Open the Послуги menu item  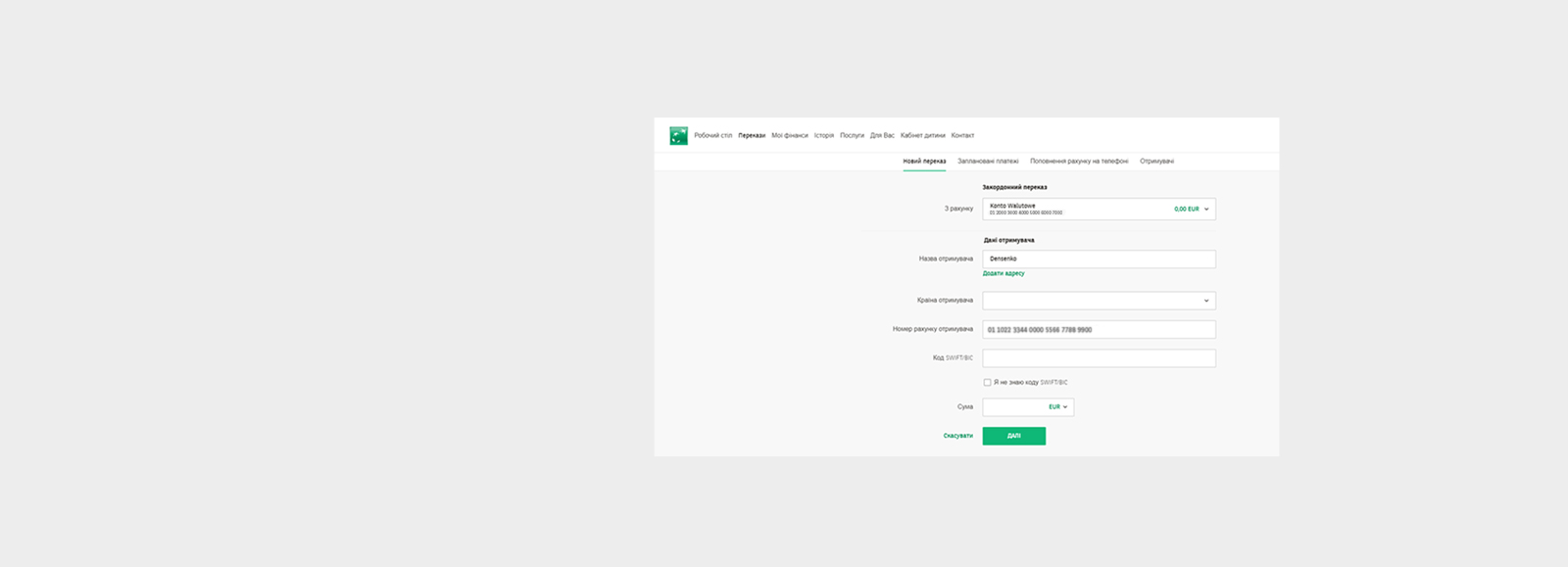(852, 136)
